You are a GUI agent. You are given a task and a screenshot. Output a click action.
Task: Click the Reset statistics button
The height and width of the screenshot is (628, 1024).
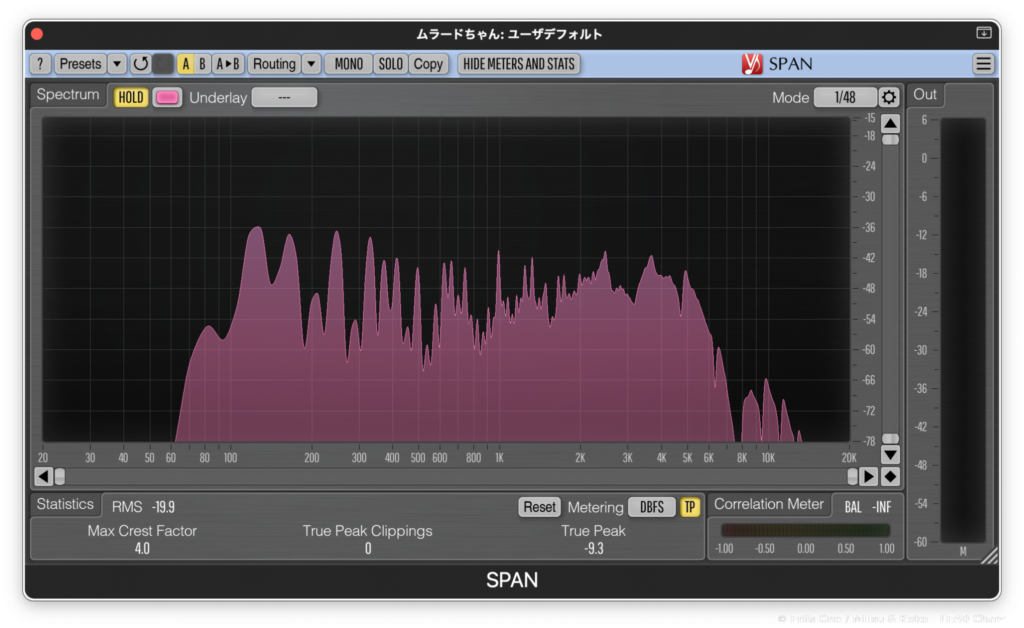539,507
